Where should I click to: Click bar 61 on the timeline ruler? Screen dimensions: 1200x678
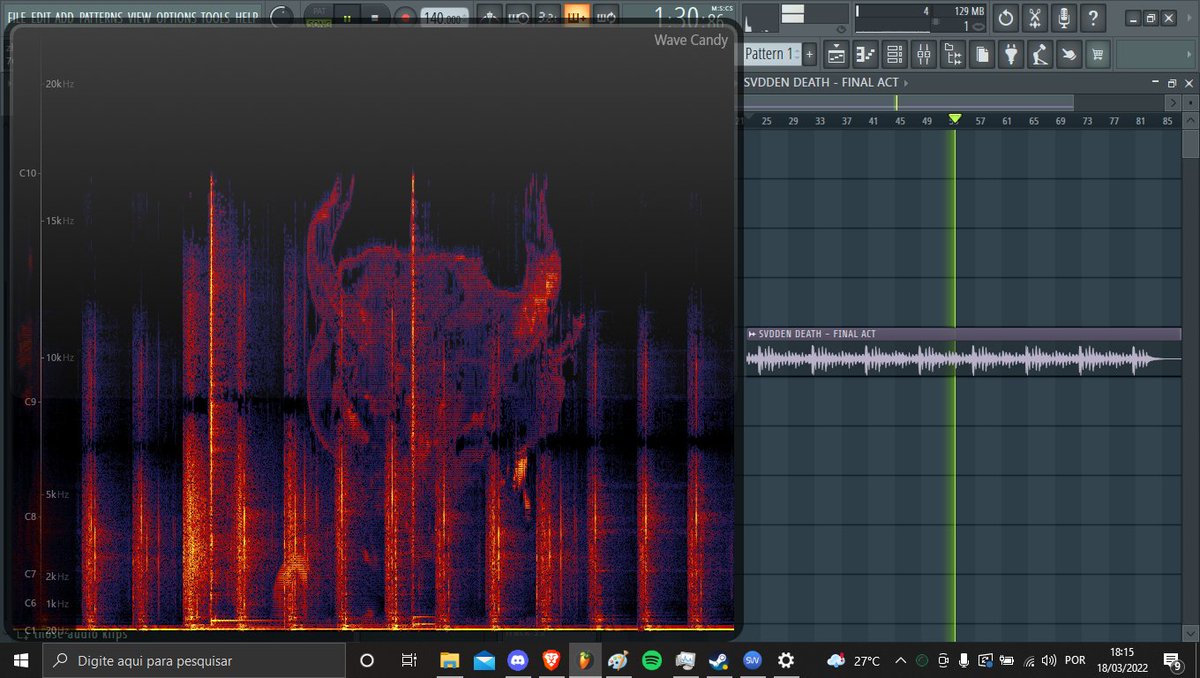click(1007, 121)
